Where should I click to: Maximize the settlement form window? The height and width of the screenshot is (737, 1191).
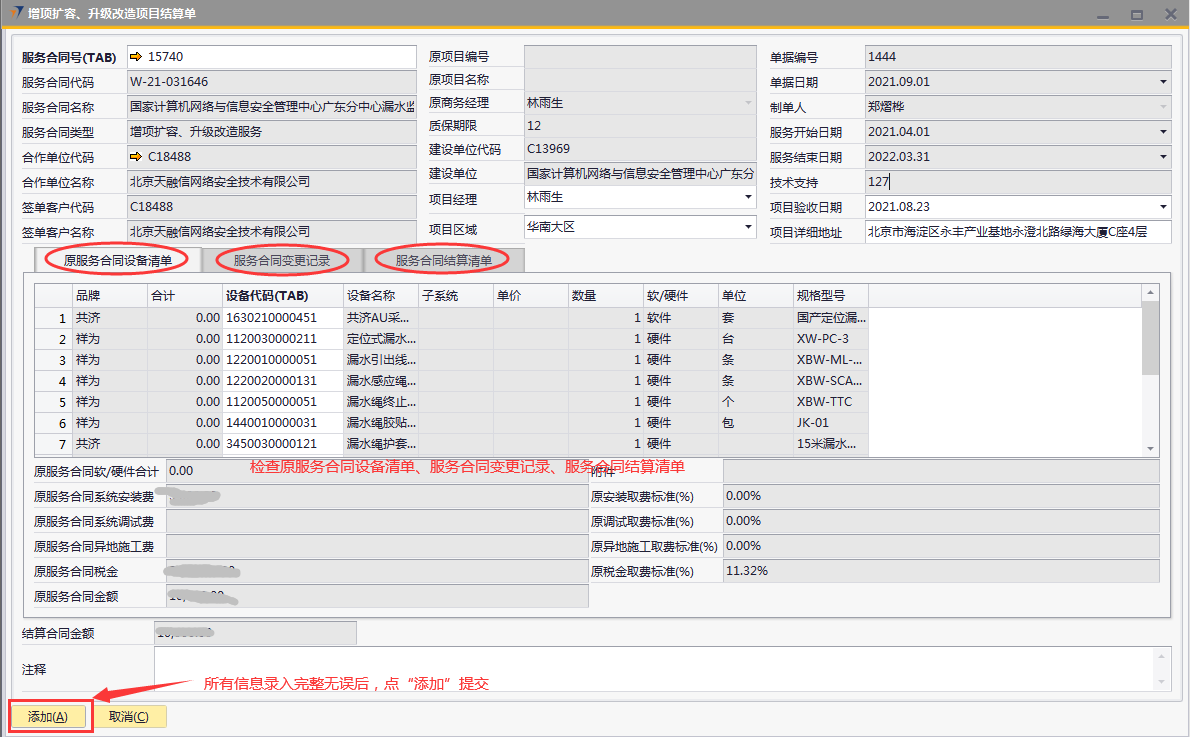click(1136, 14)
